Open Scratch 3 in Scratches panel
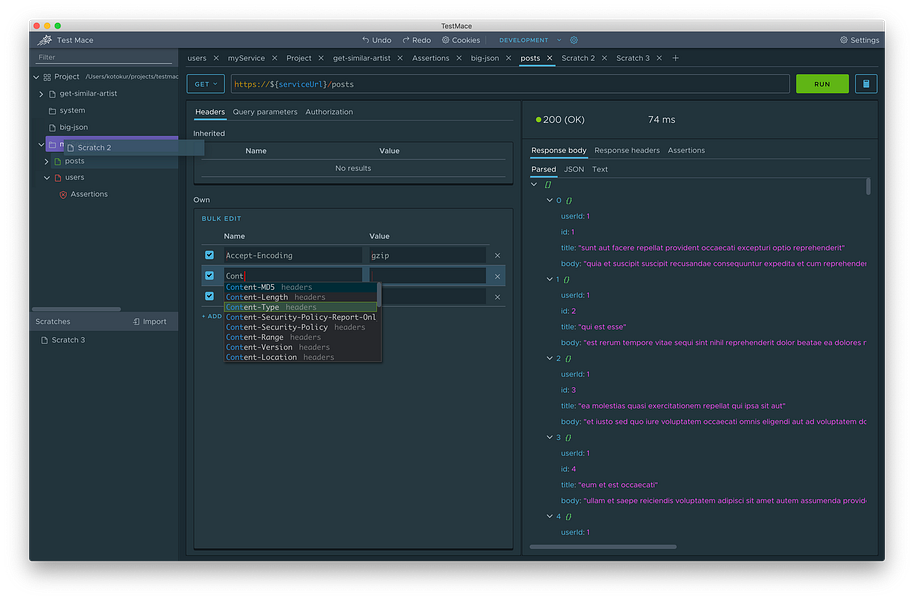914x600 pixels. pyautogui.click(x=63, y=340)
